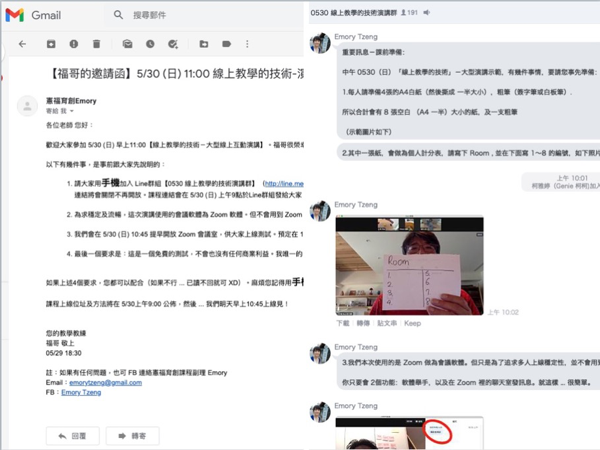The image size is (600, 450).
Task: Click Emory Tzeng avatar beside last image
Action: coord(320,412)
